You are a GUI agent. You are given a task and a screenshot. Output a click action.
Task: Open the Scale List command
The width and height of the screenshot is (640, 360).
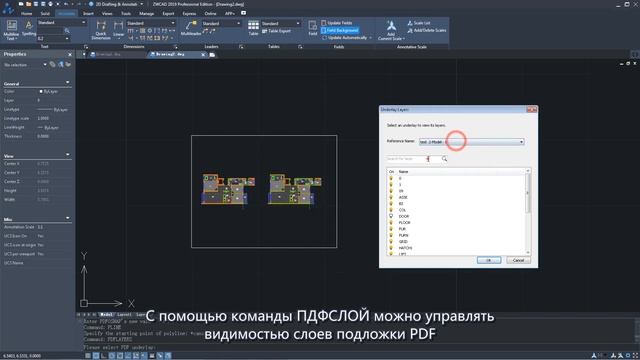(419, 23)
